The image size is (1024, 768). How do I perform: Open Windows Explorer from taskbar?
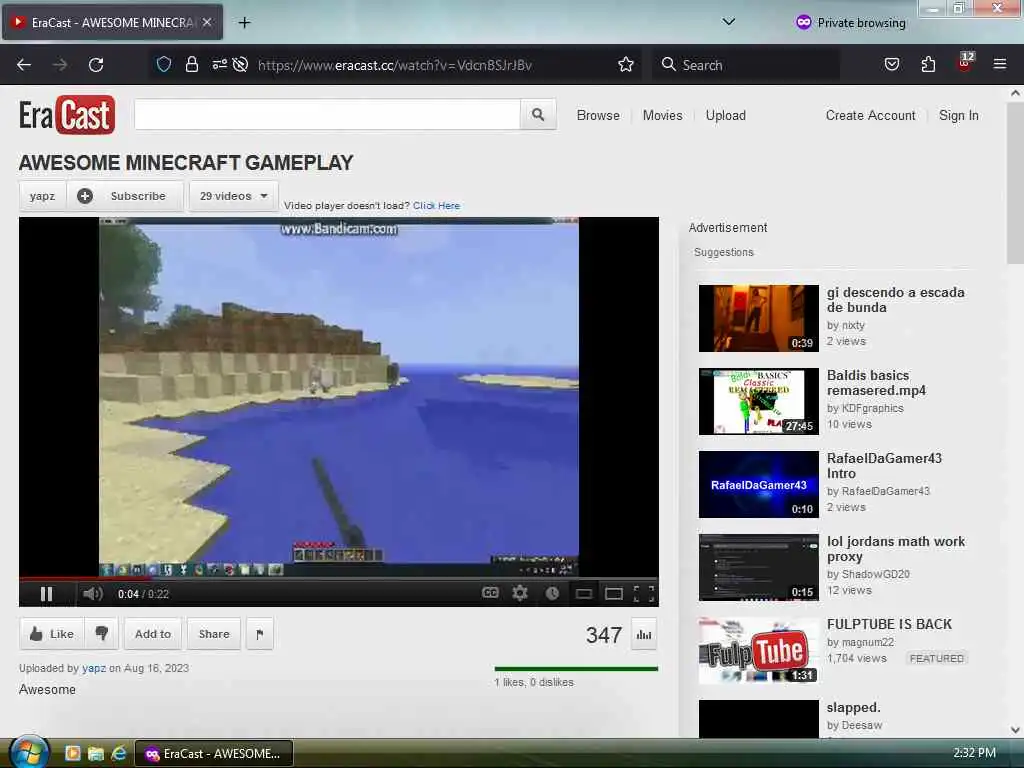[x=96, y=754]
